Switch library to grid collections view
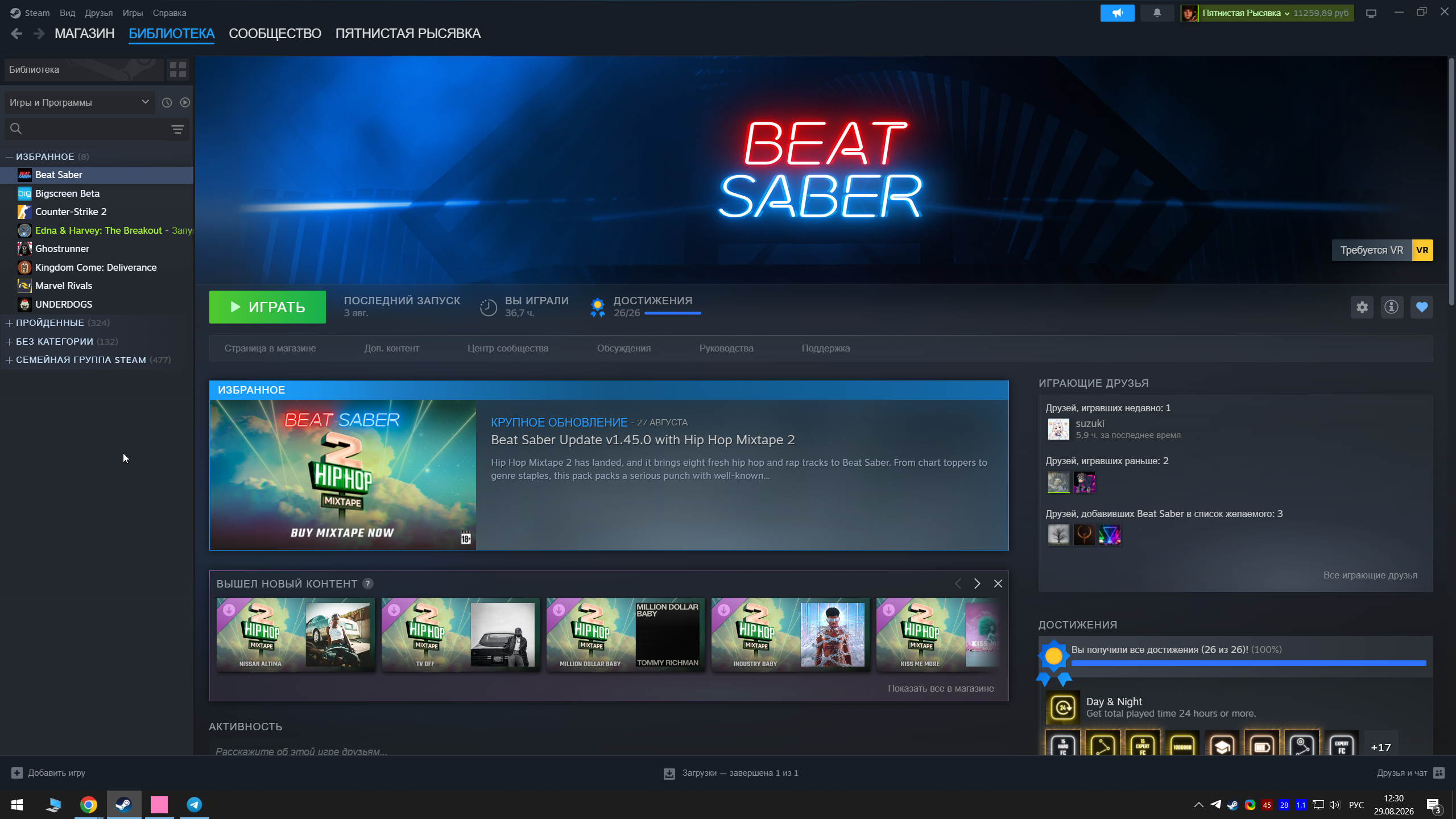 (178, 69)
